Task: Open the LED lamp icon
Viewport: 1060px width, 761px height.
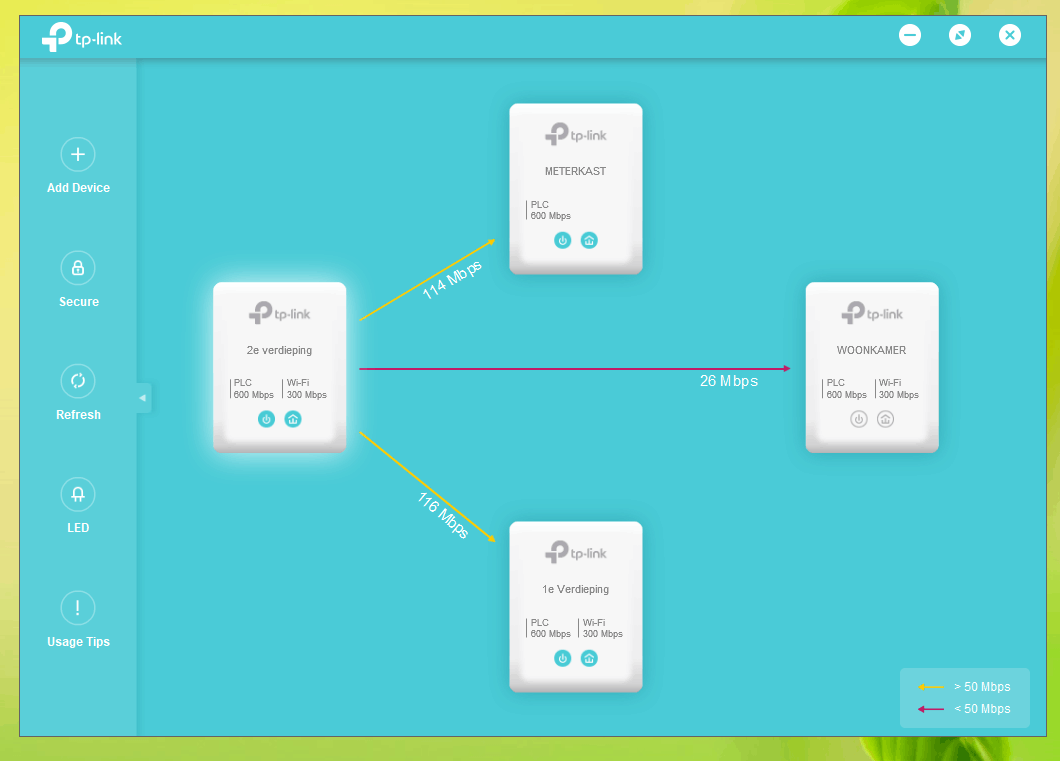Action: click(x=78, y=495)
